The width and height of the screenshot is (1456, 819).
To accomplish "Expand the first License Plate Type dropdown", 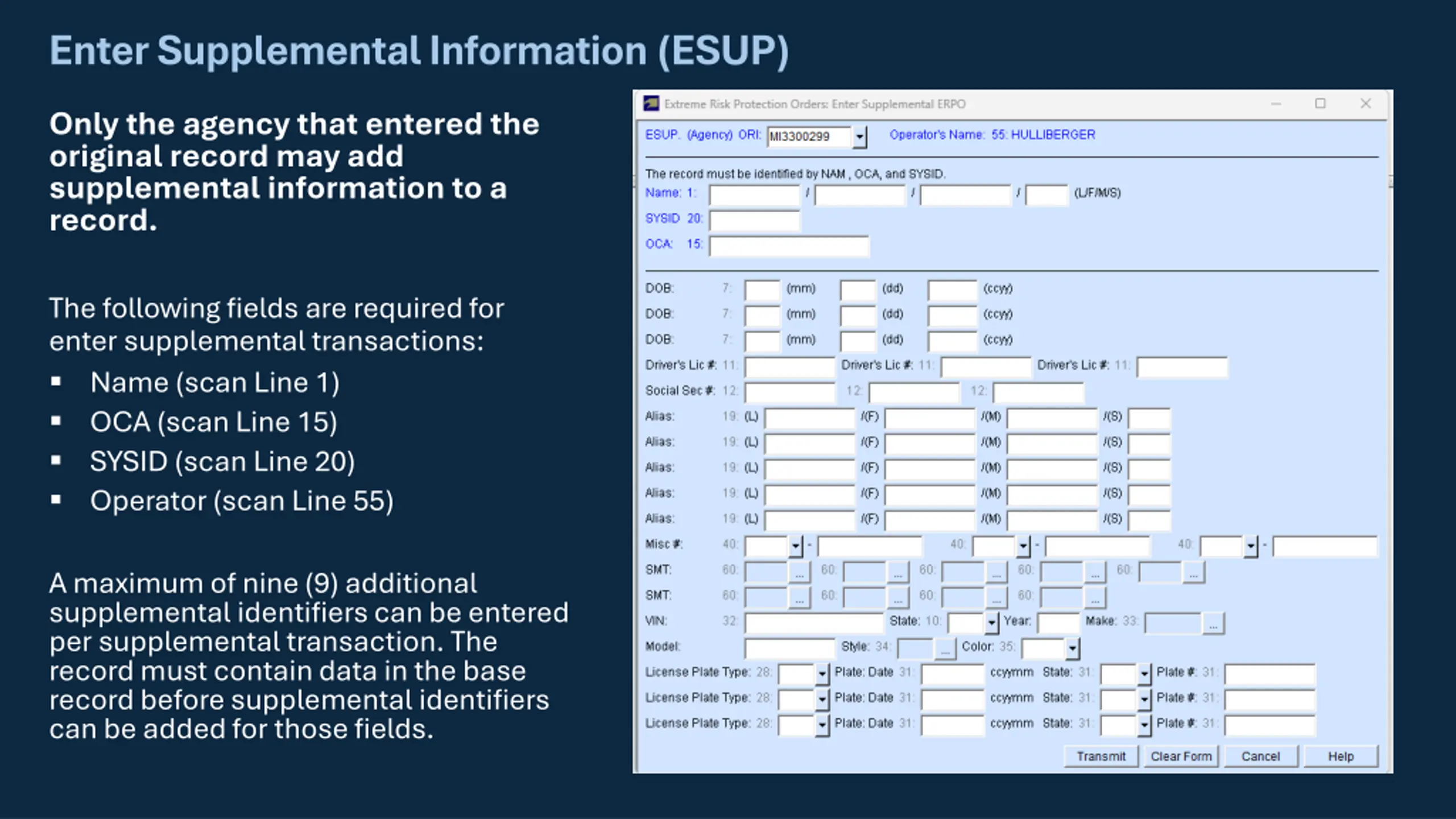I will 822,675.
